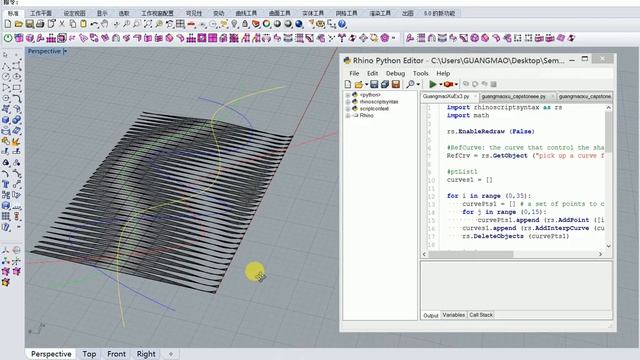Expand the <python> tree node

pyautogui.click(x=348, y=95)
